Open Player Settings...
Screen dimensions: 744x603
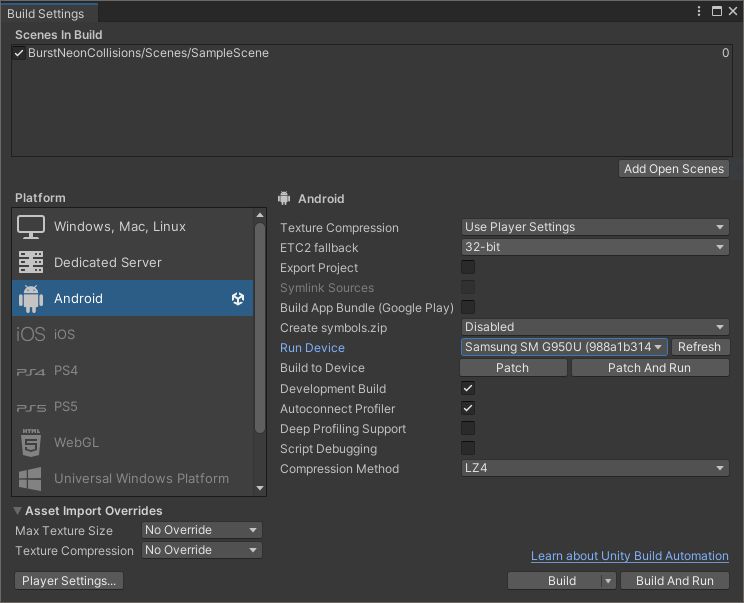click(x=69, y=581)
